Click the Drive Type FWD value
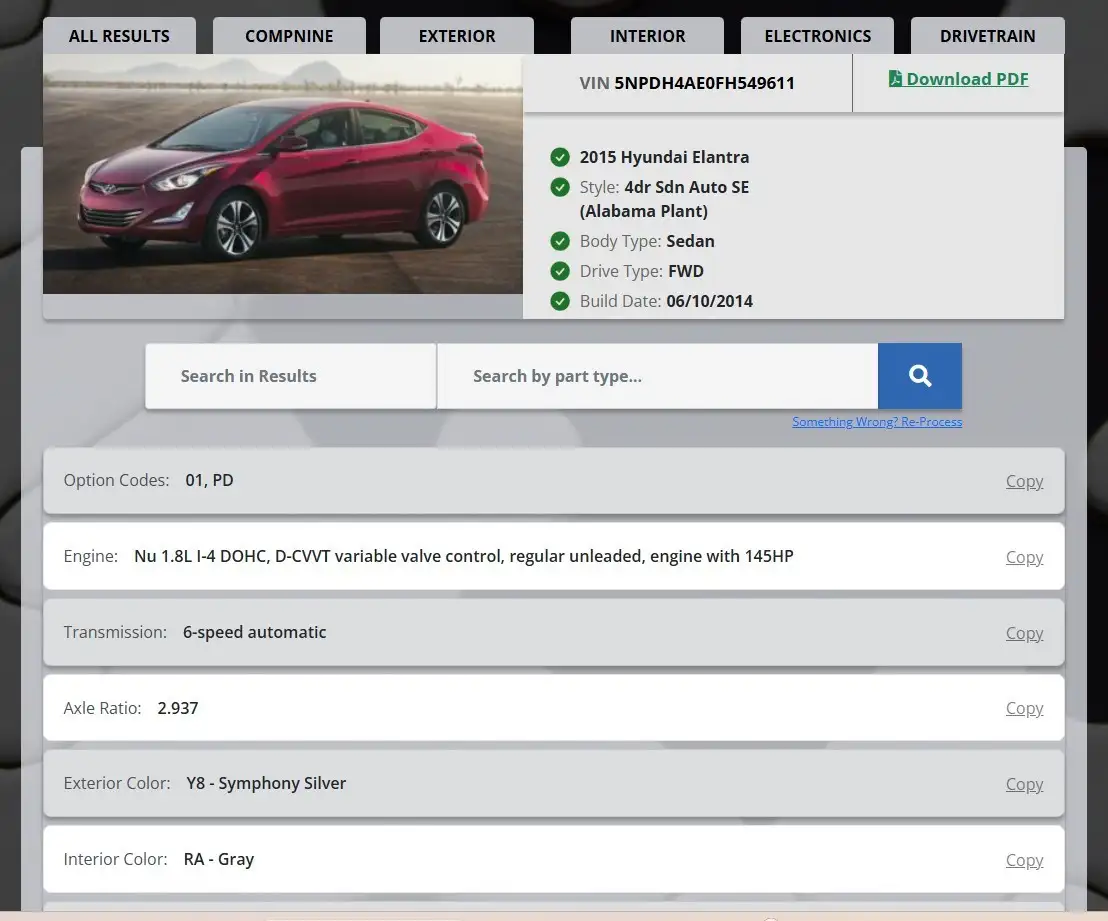 click(x=685, y=271)
